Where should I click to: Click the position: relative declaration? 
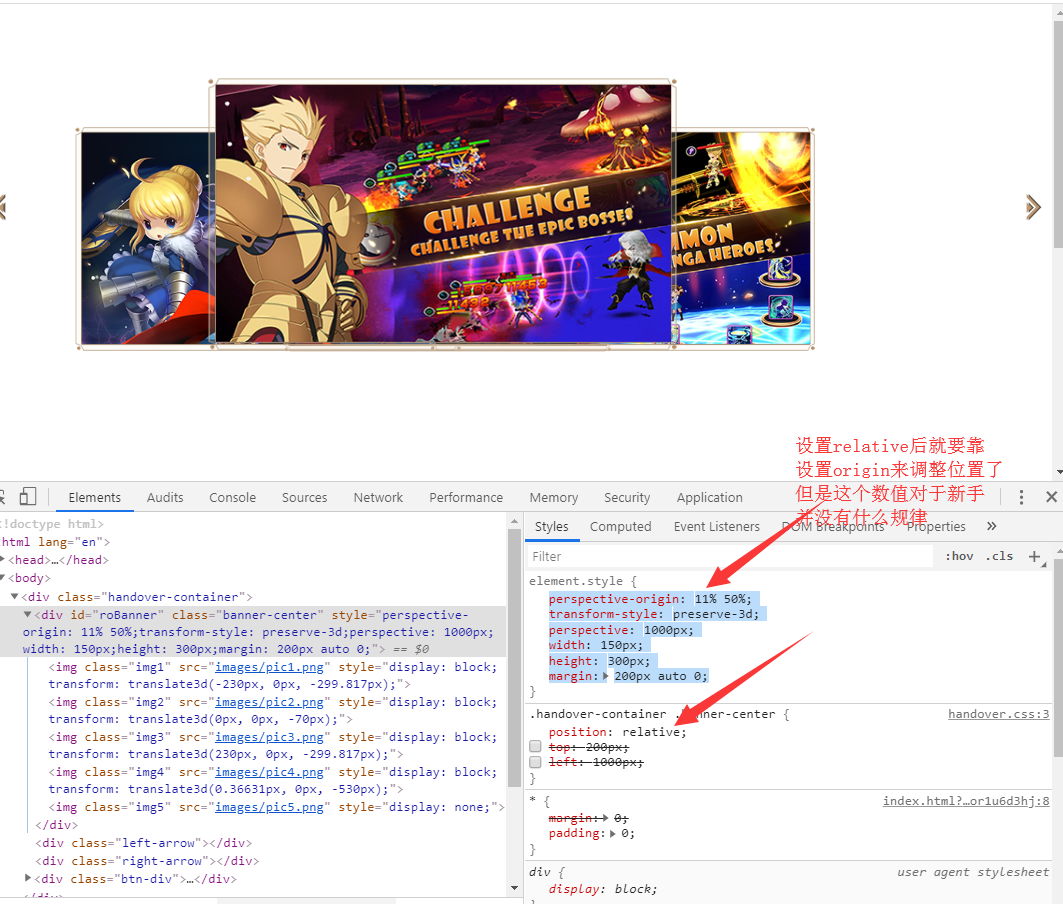point(618,732)
